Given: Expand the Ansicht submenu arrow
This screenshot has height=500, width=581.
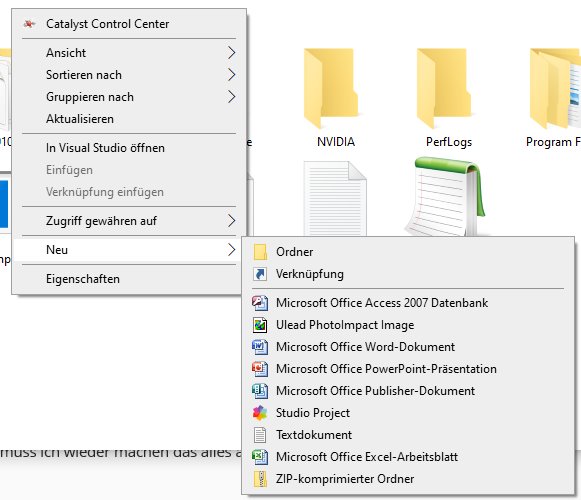Looking at the screenshot, I should click(x=232, y=53).
